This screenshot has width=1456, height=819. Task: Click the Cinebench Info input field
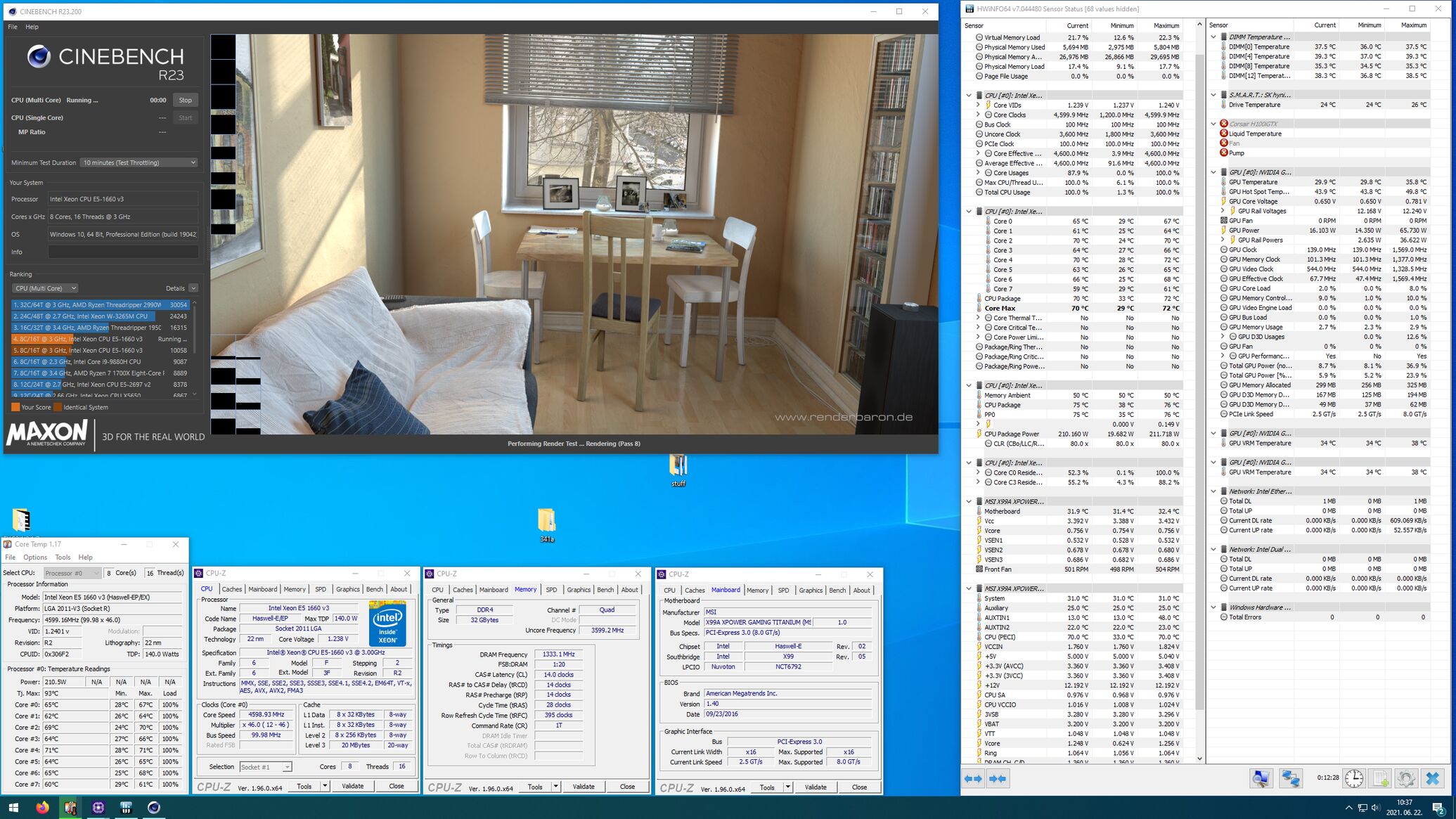pyautogui.click(x=123, y=252)
